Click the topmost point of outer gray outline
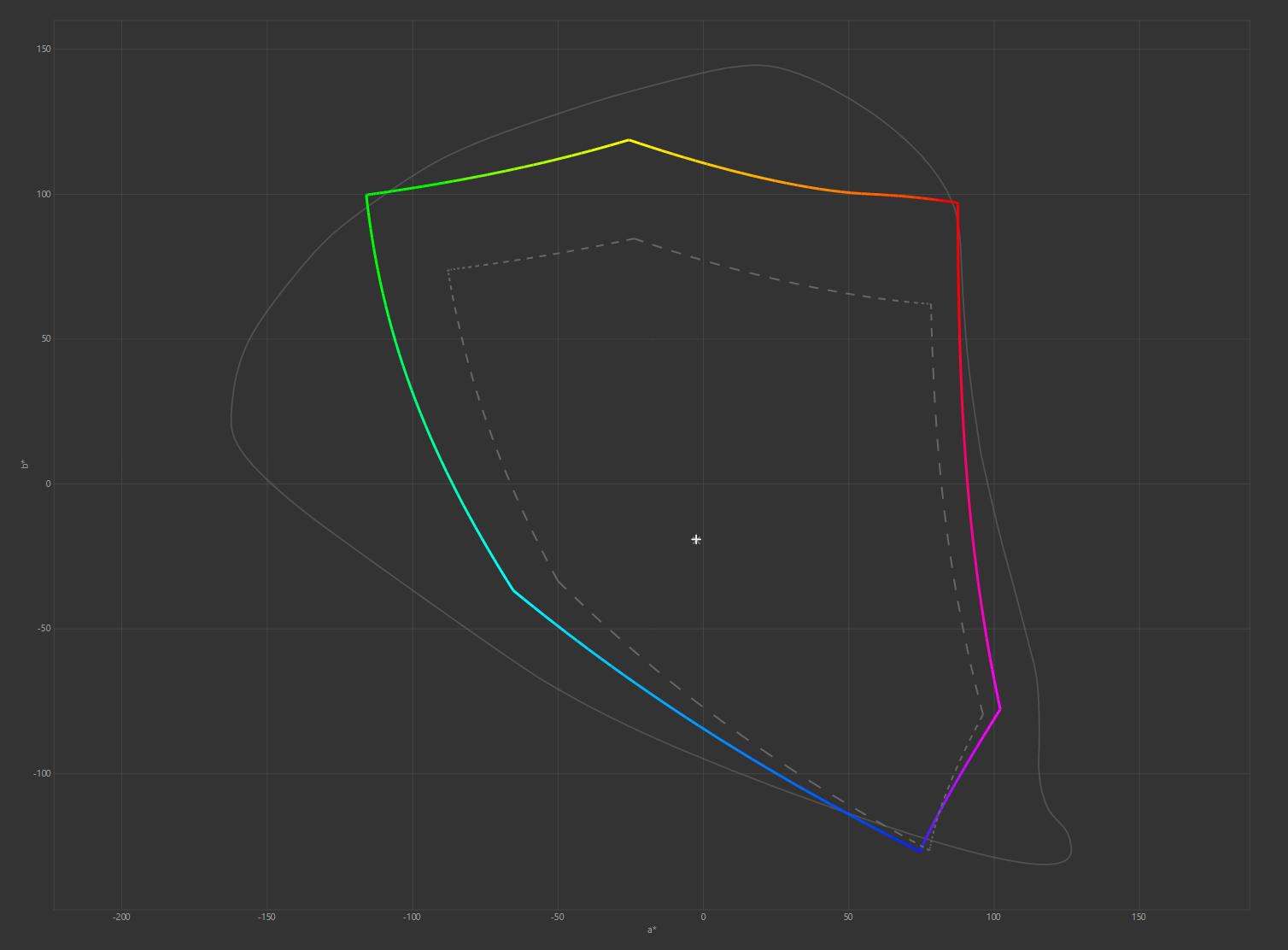 [x=755, y=65]
